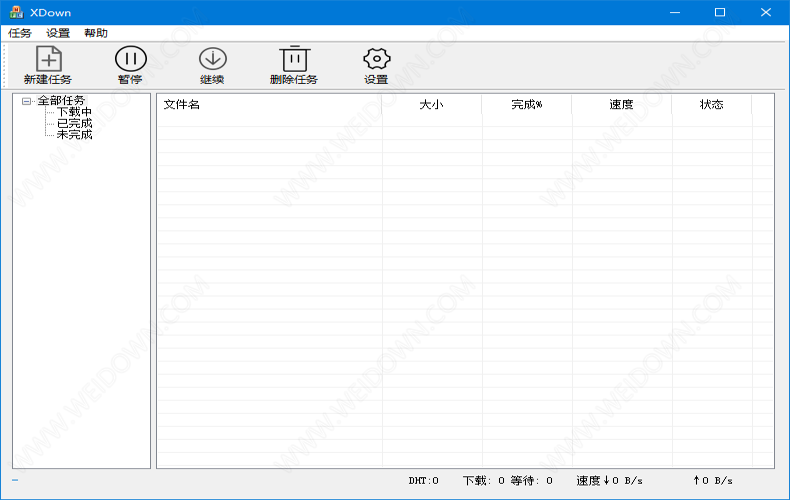This screenshot has height=500, width=790.
Task: Sort by the 完成% column header
Action: (x=526, y=104)
